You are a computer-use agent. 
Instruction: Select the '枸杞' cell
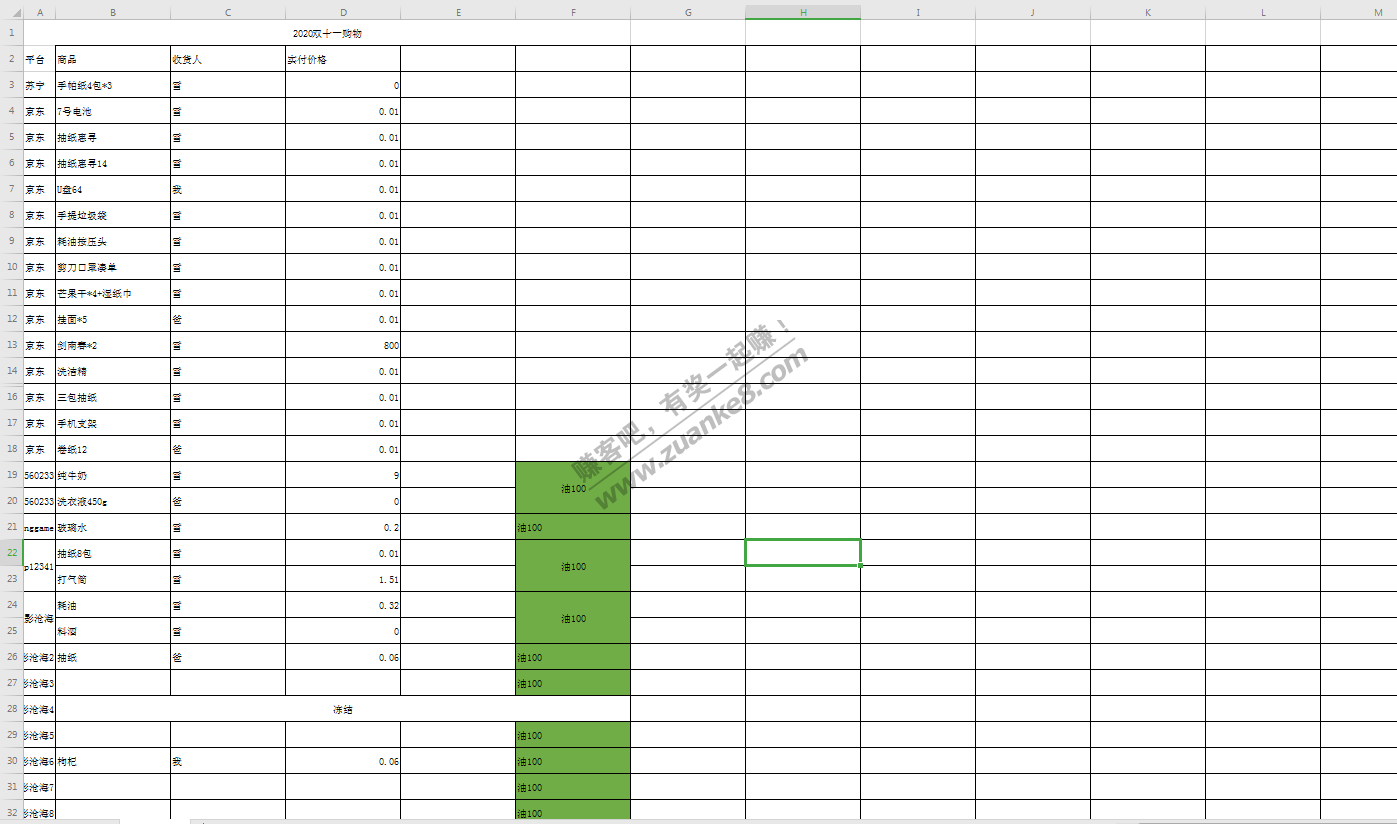coord(113,761)
